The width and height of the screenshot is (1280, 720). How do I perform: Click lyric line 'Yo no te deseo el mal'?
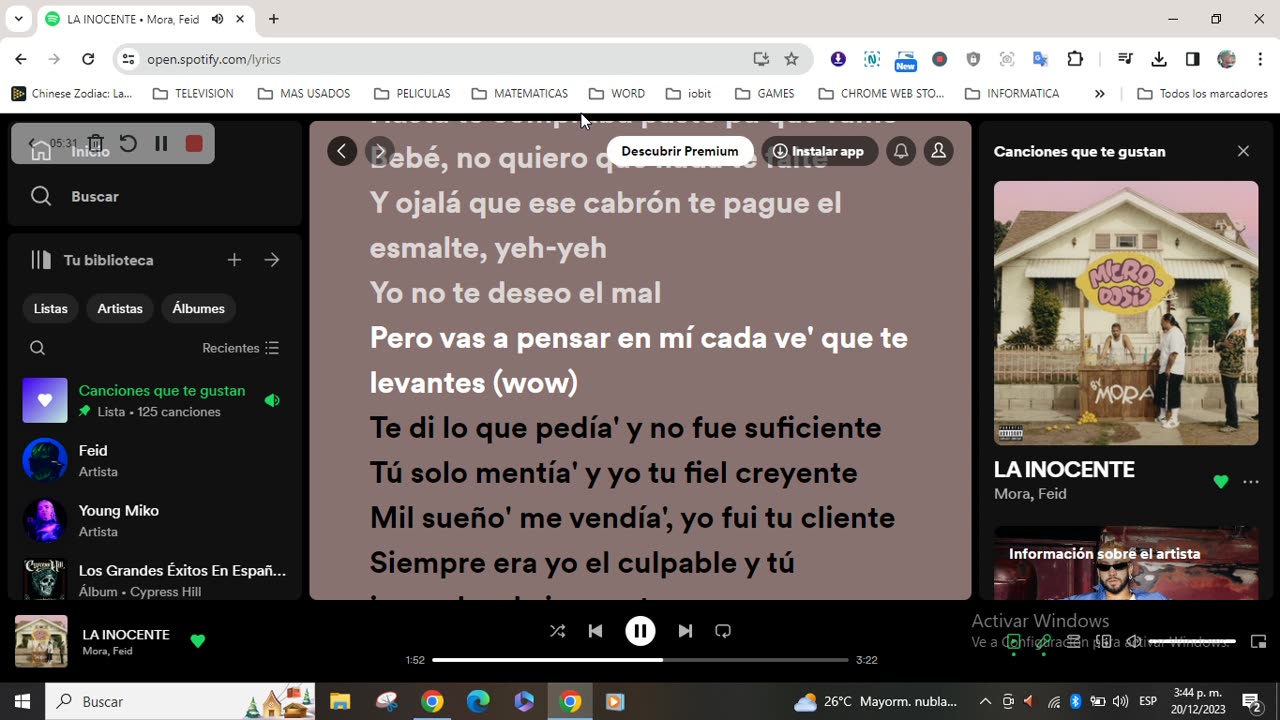click(x=515, y=292)
